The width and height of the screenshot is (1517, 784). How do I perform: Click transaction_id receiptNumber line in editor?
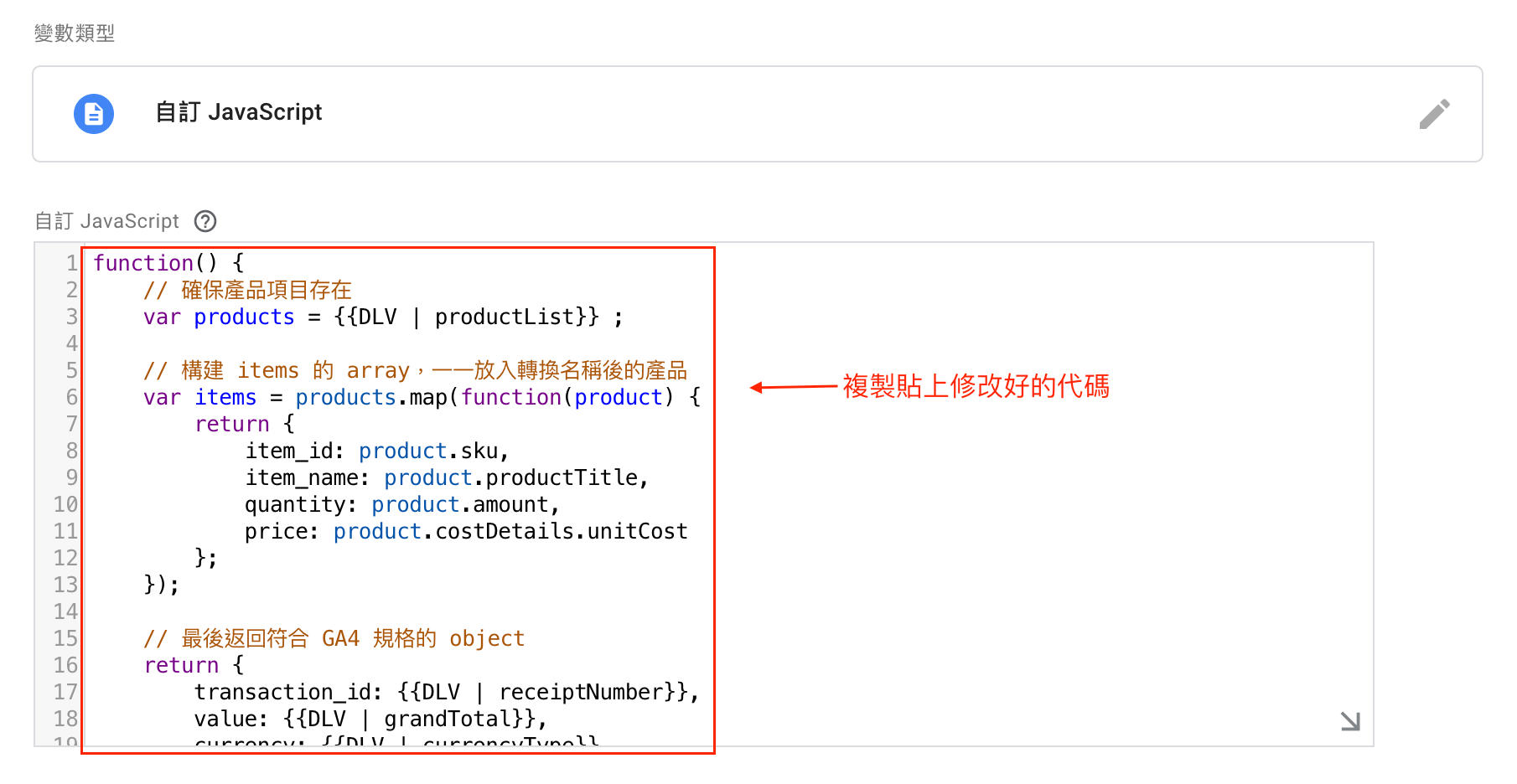point(447,693)
